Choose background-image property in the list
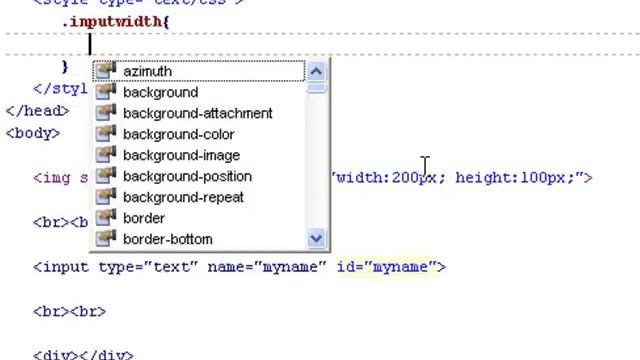The width and height of the screenshot is (640, 360). click(x=199, y=155)
